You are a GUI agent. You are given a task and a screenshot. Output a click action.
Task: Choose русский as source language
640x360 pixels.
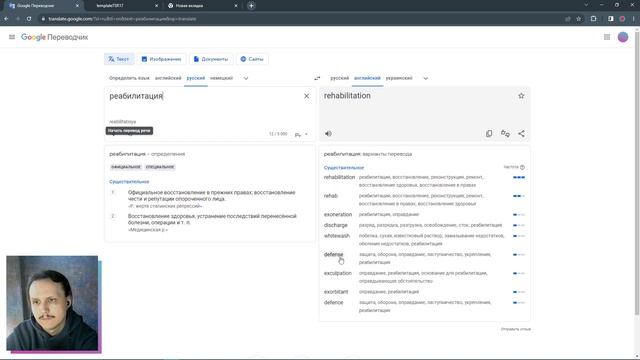point(196,78)
